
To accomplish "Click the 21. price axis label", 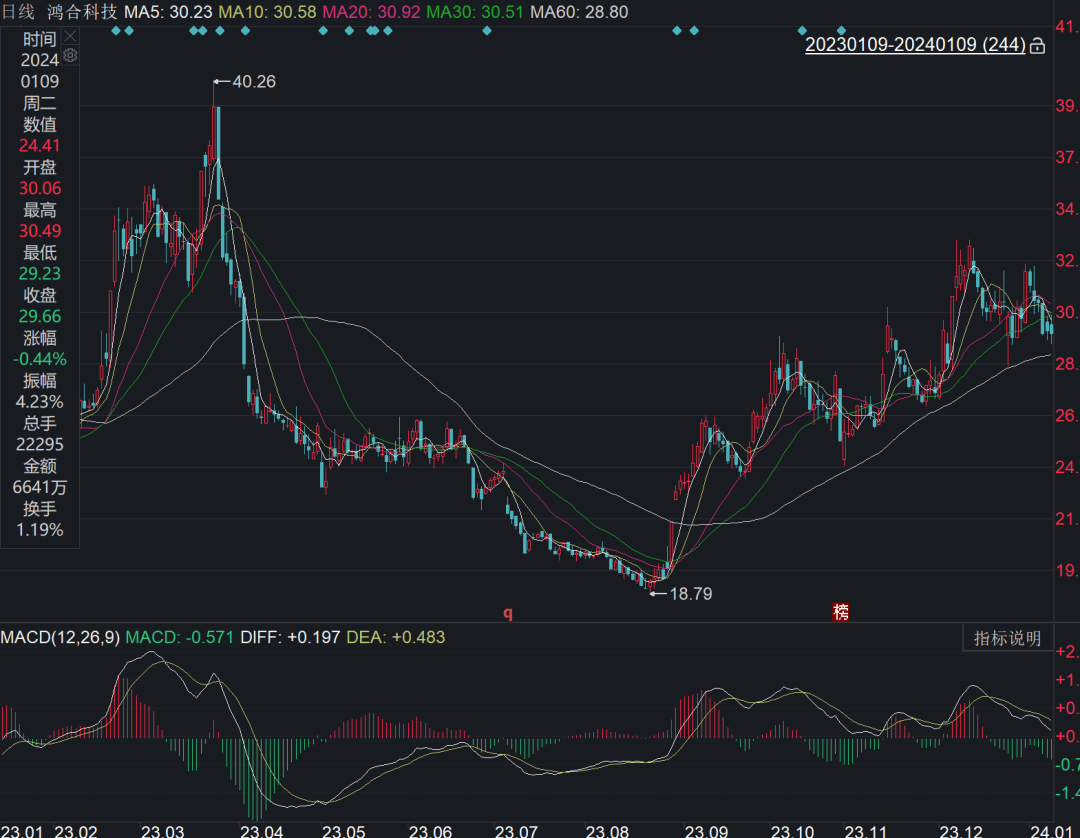I will [x=1067, y=518].
